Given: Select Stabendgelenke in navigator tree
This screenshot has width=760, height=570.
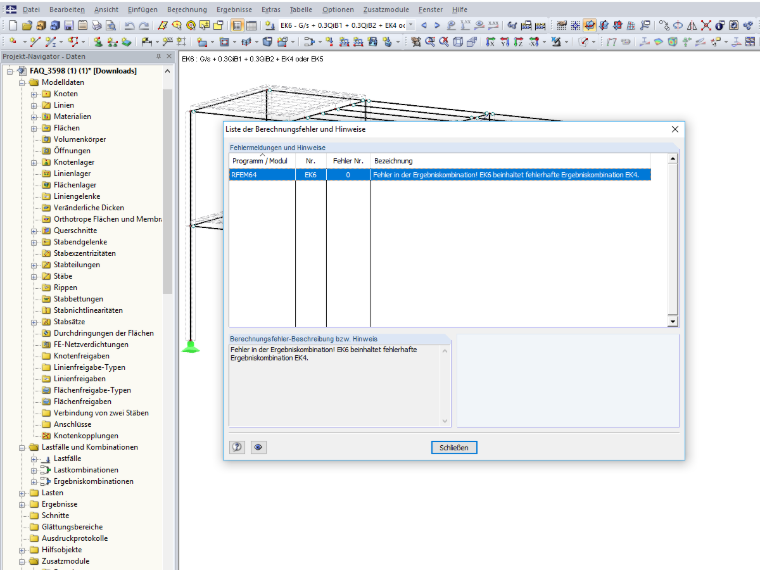Looking at the screenshot, I should pyautogui.click(x=80, y=242).
